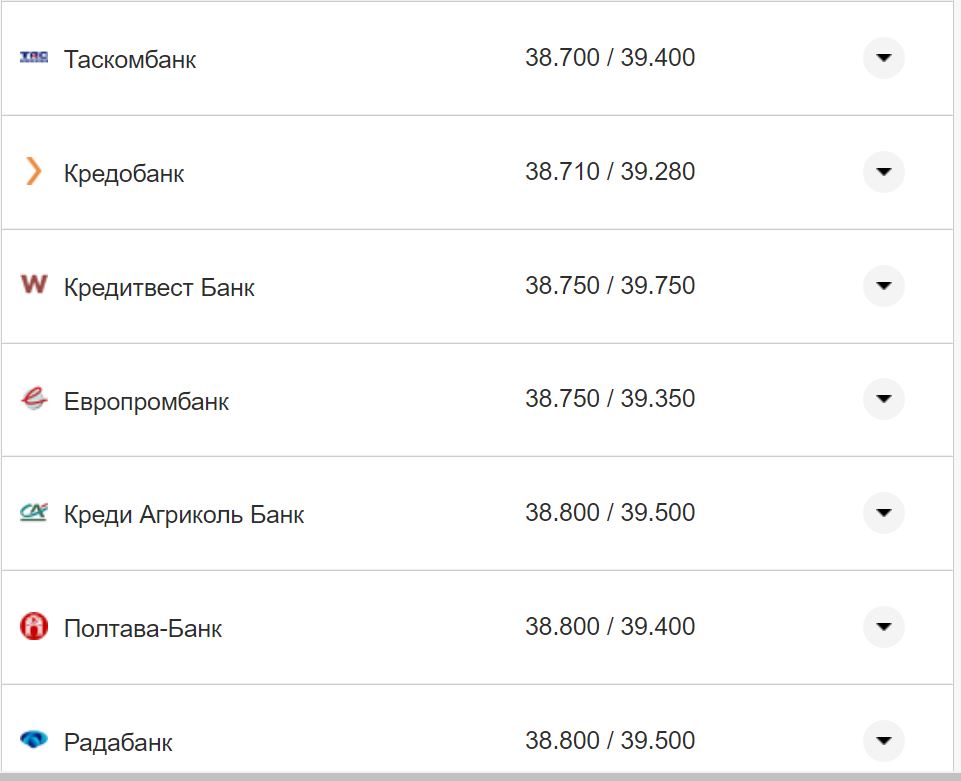Click the Таскомбанк bank name
The width and height of the screenshot is (961, 781).
coord(130,59)
